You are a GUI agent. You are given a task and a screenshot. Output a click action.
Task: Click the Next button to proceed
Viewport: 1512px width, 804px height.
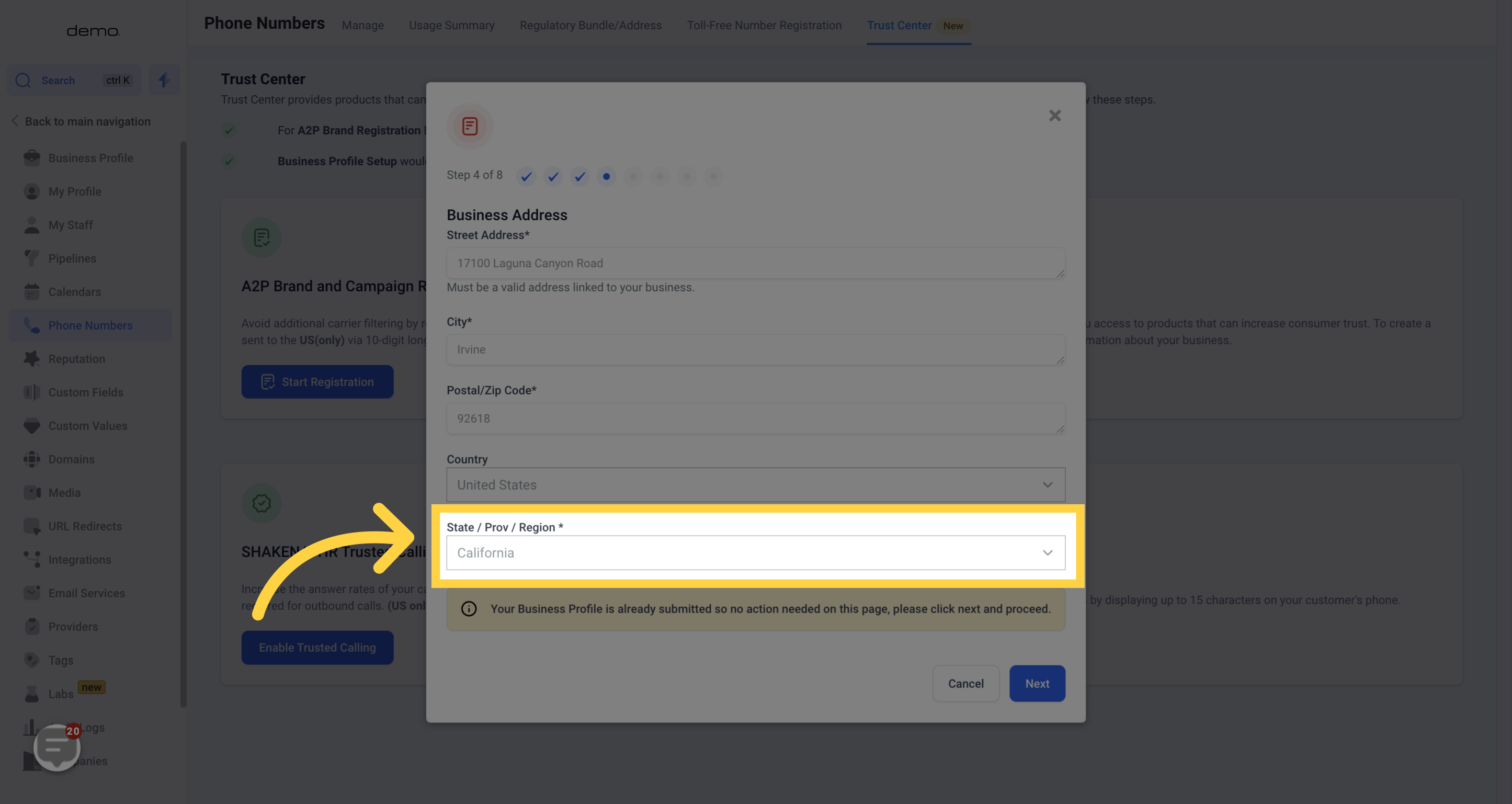[x=1037, y=684]
